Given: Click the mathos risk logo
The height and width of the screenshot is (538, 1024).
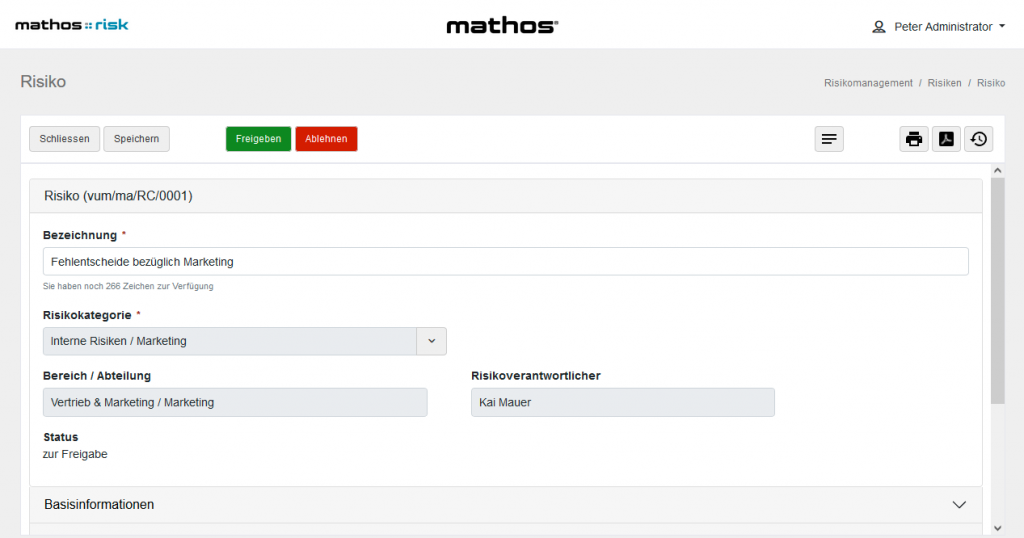Looking at the screenshot, I should point(72,25).
